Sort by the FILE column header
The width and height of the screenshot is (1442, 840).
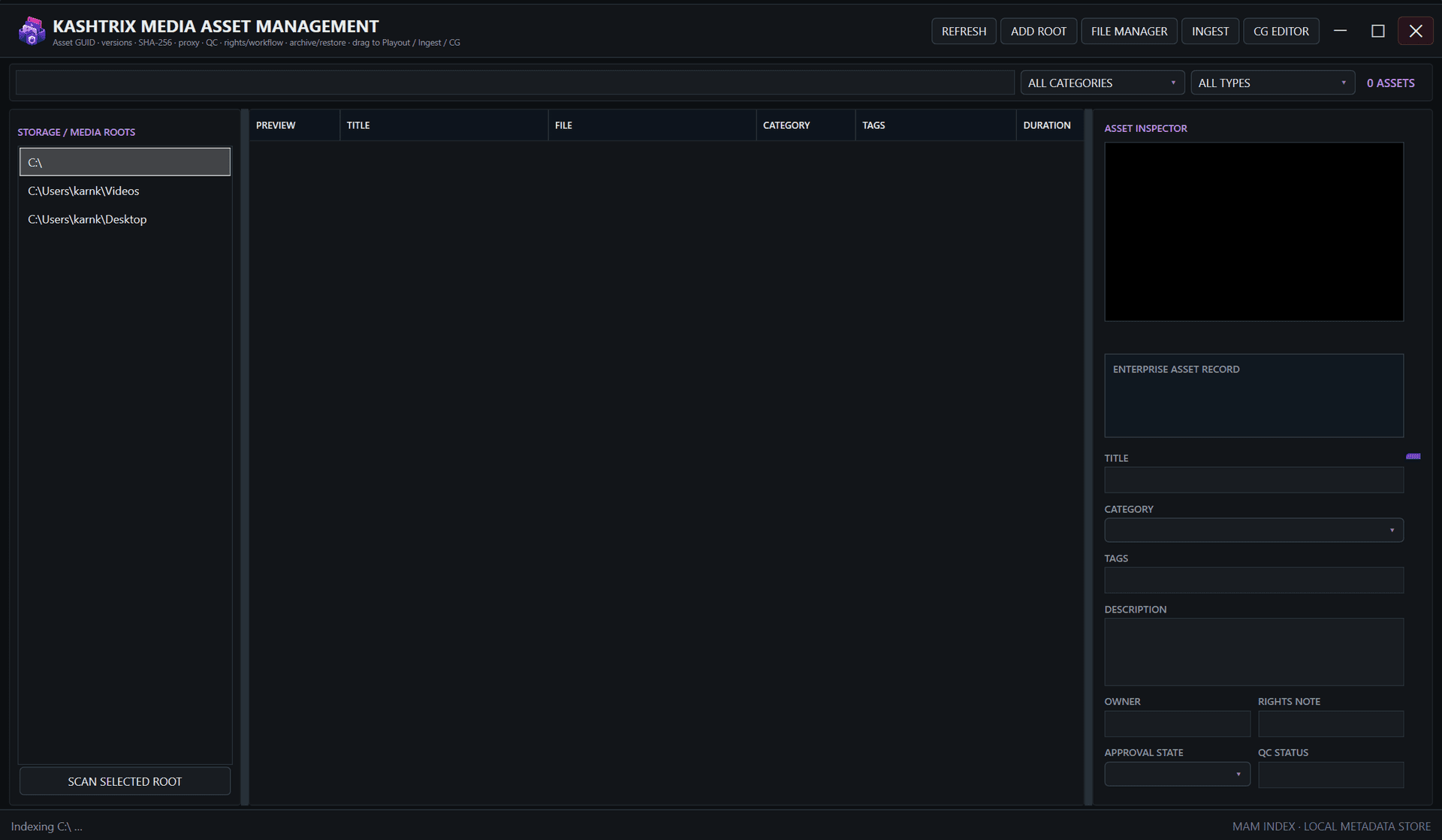point(652,125)
